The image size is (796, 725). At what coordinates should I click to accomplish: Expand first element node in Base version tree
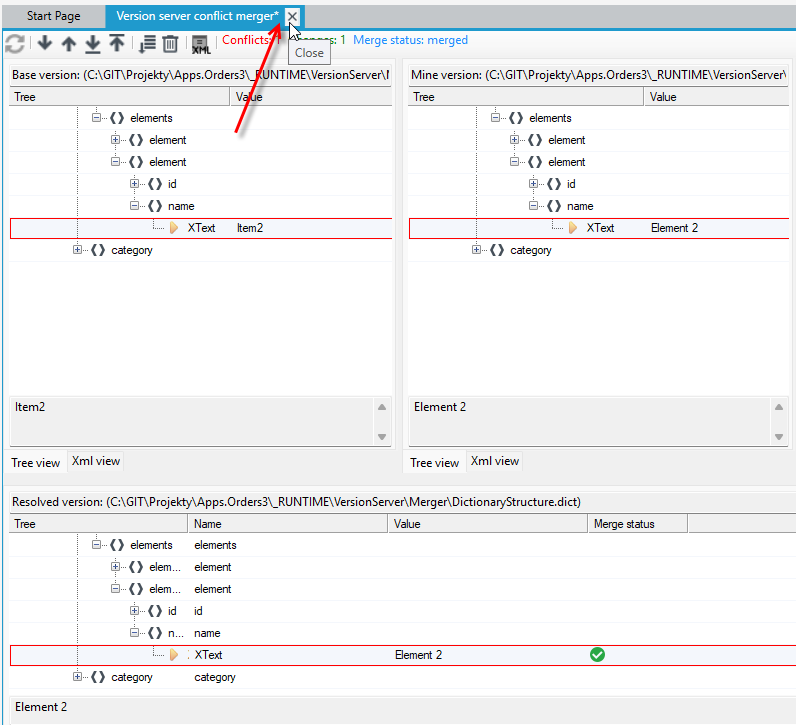(x=115, y=140)
